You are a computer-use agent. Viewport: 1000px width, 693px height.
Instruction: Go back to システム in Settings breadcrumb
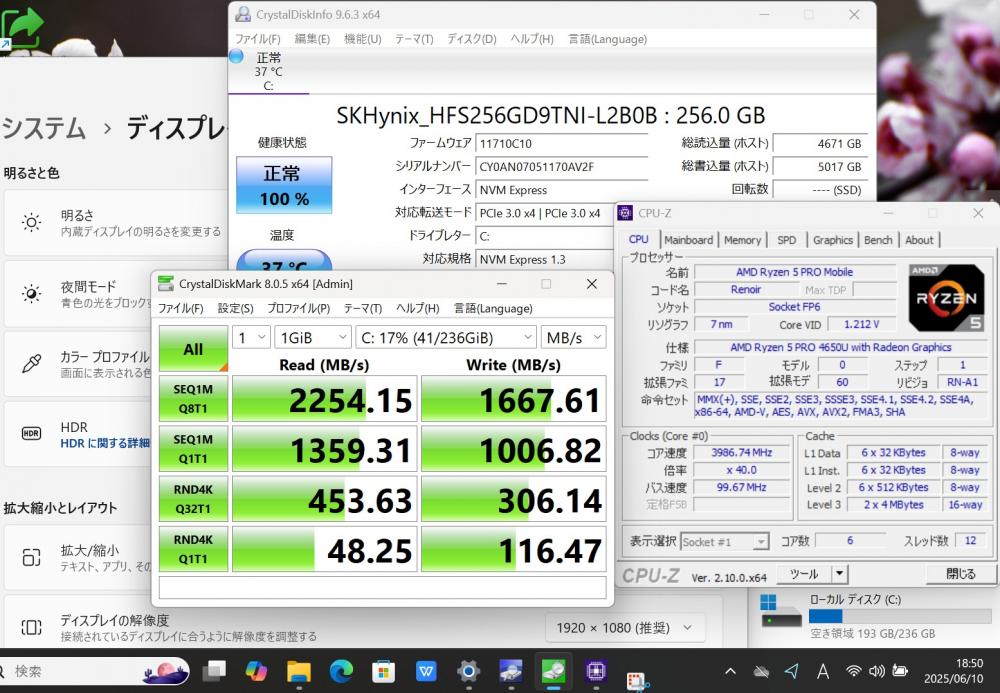(43, 128)
